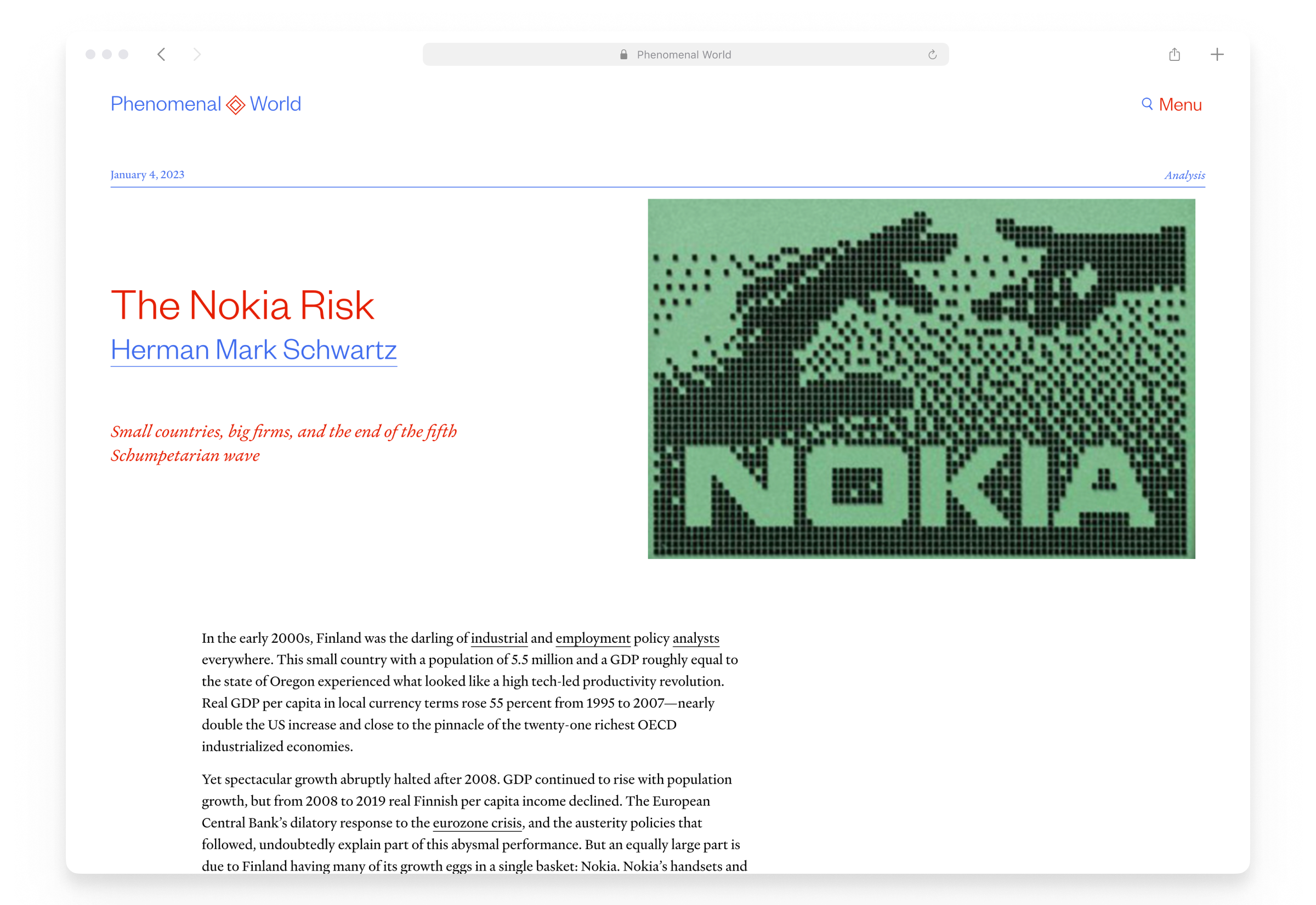This screenshot has height=905, width=1316.
Task: Click the Nokia pixel-art header image
Action: 921,379
